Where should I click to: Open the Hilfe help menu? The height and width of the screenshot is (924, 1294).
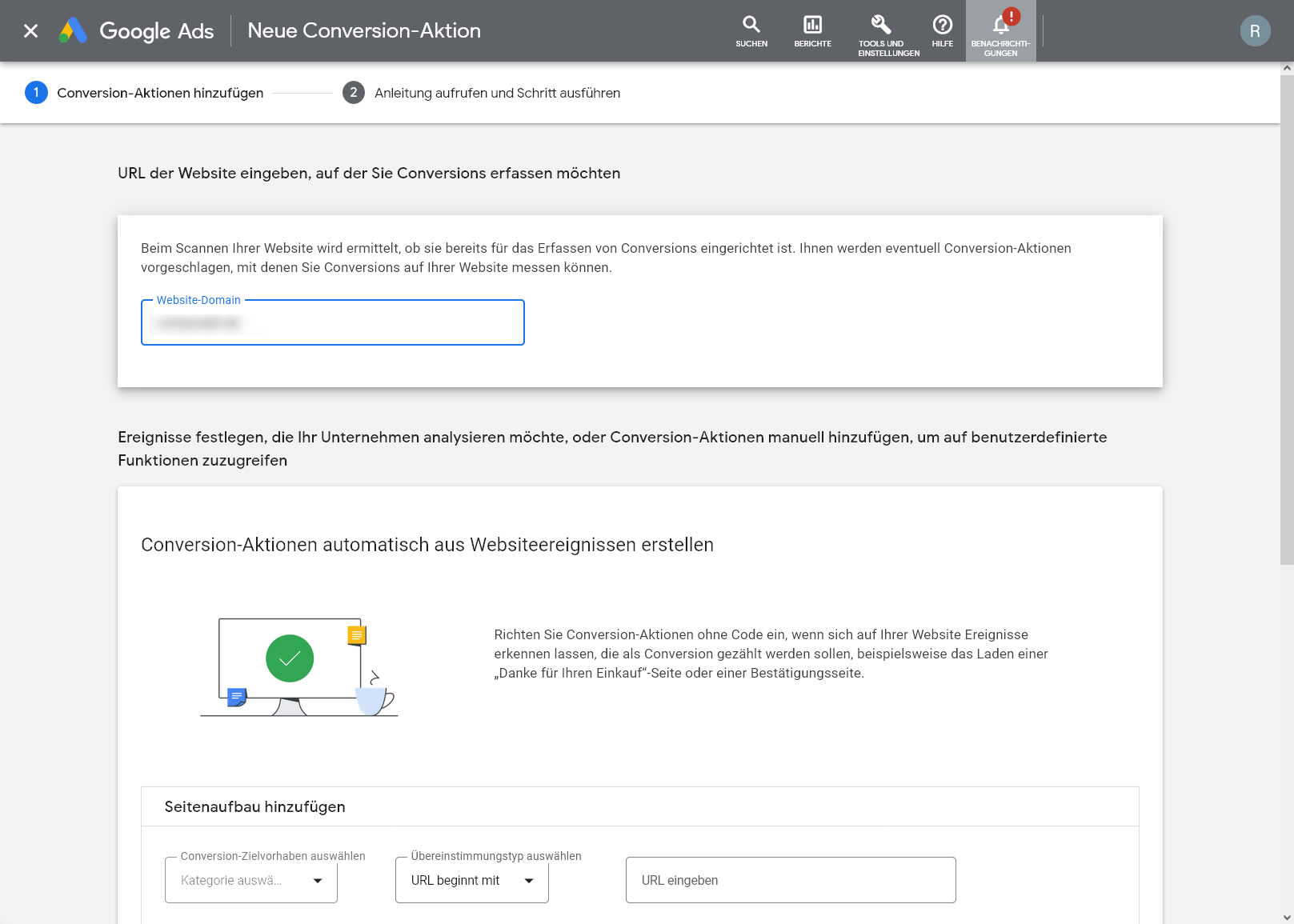point(942,31)
